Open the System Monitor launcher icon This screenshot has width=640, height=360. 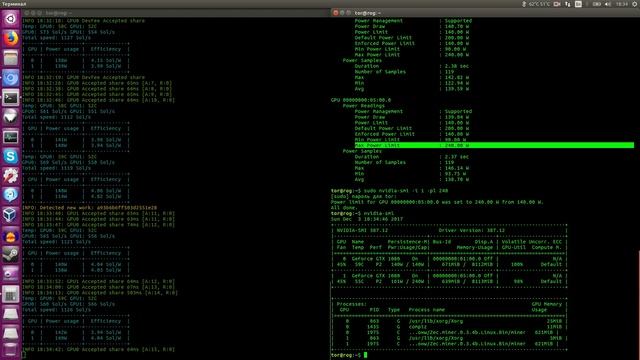pyautogui.click(x=11, y=137)
